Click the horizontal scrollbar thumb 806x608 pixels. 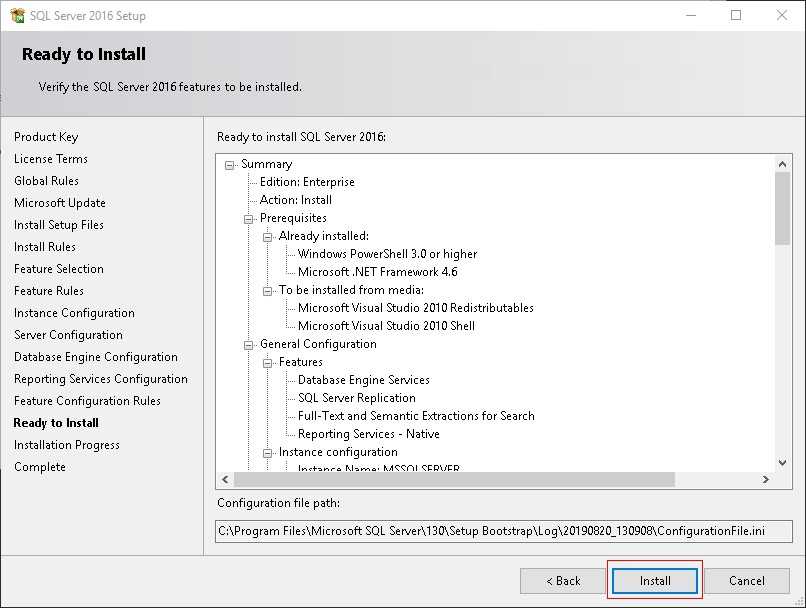454,479
